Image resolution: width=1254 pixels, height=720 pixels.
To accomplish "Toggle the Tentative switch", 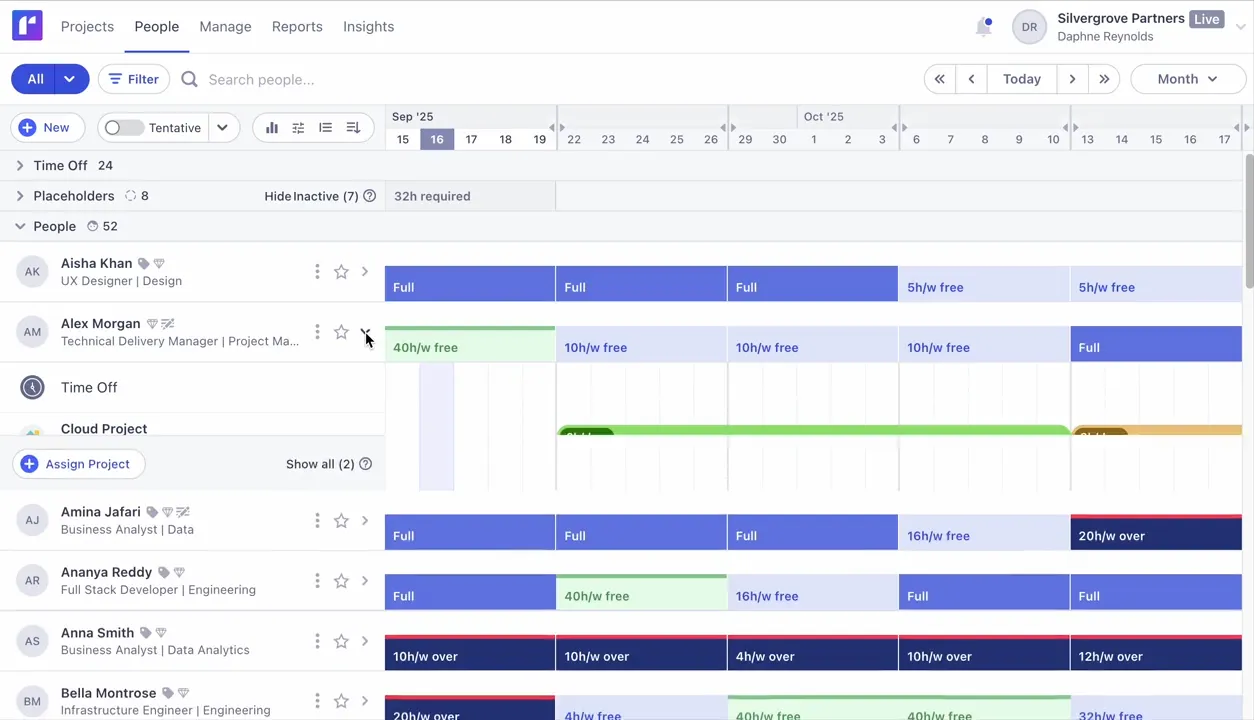I will click(x=124, y=128).
